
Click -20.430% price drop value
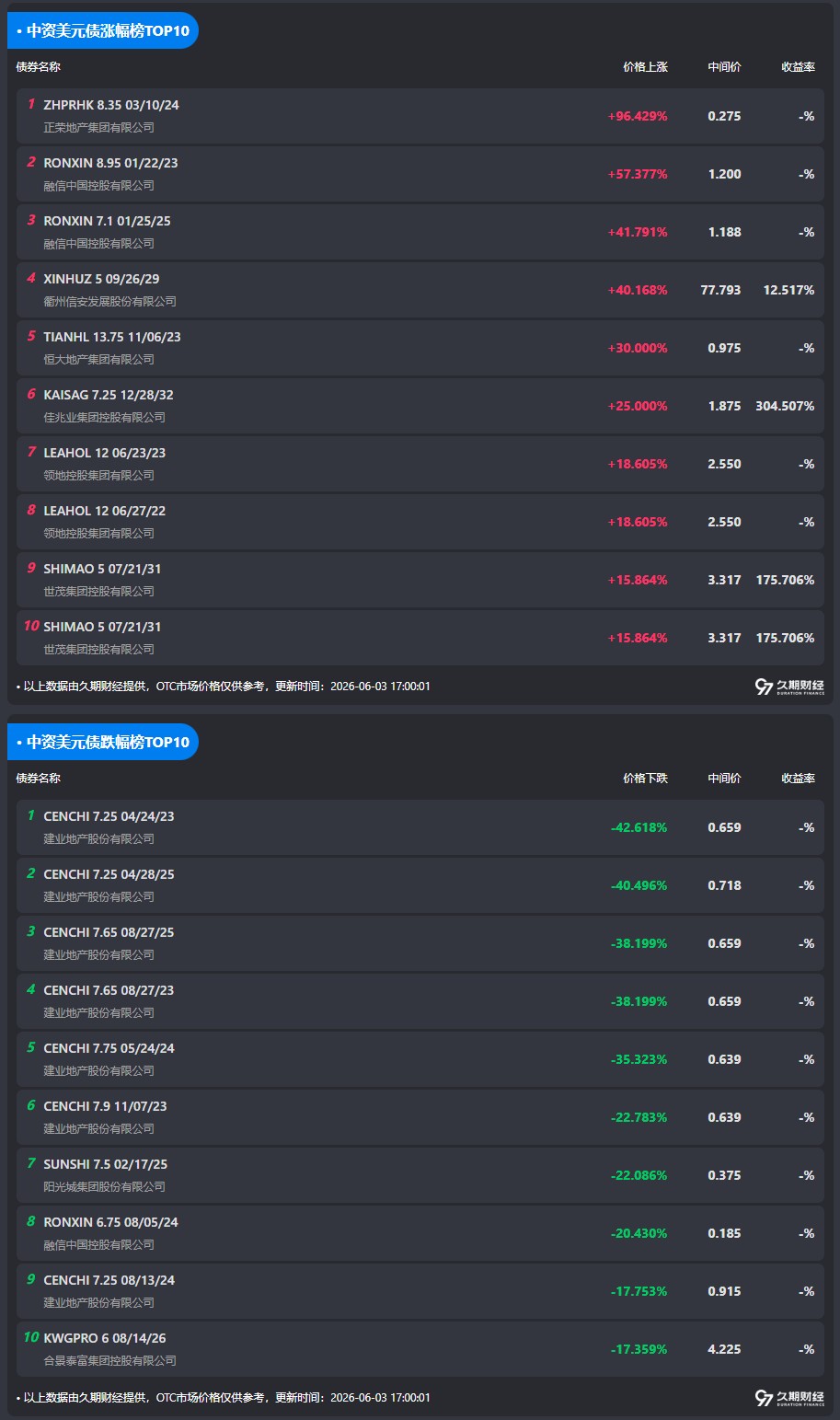tap(639, 1233)
